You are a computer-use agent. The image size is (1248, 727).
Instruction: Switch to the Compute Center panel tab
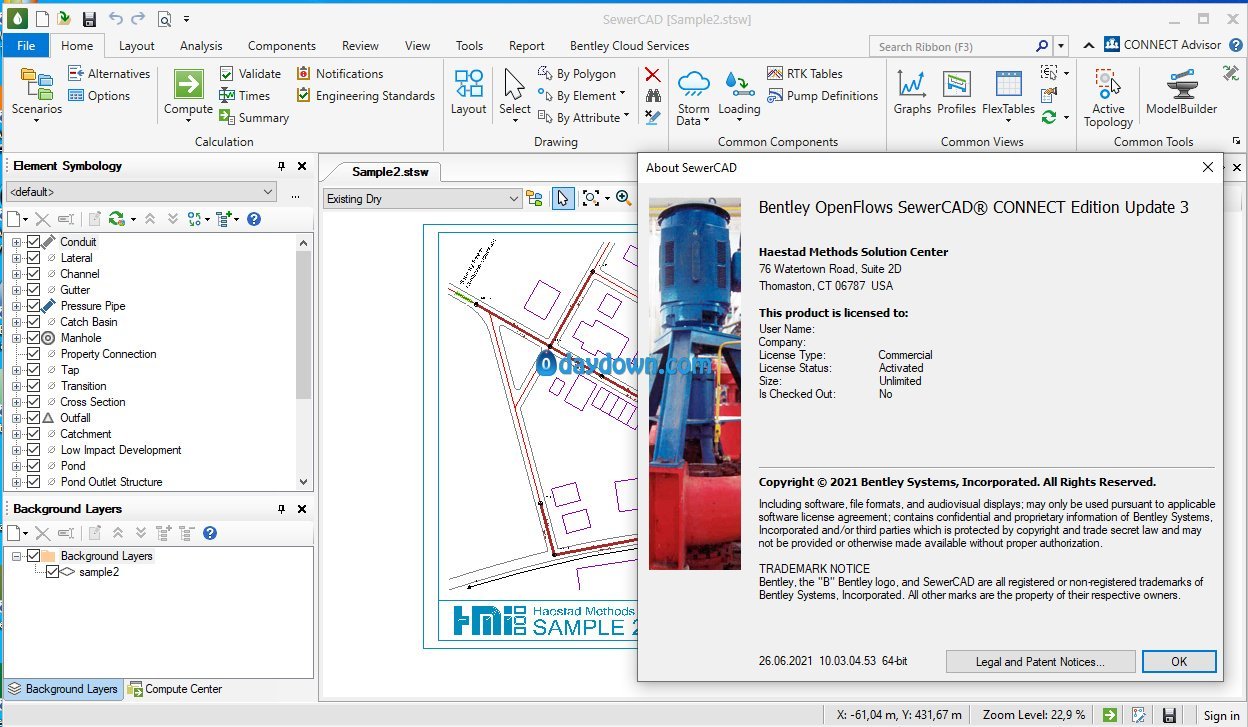click(x=175, y=689)
